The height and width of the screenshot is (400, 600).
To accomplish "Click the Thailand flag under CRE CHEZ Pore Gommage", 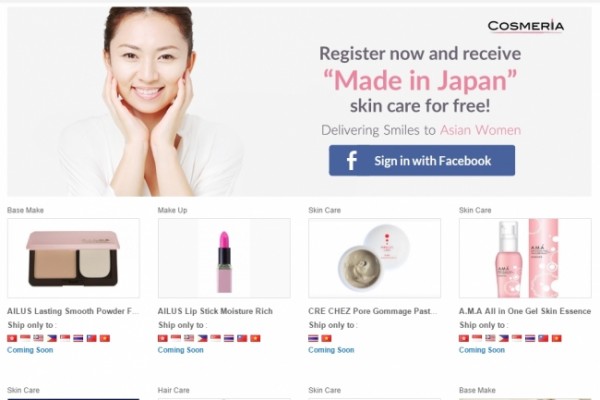I will point(313,338).
